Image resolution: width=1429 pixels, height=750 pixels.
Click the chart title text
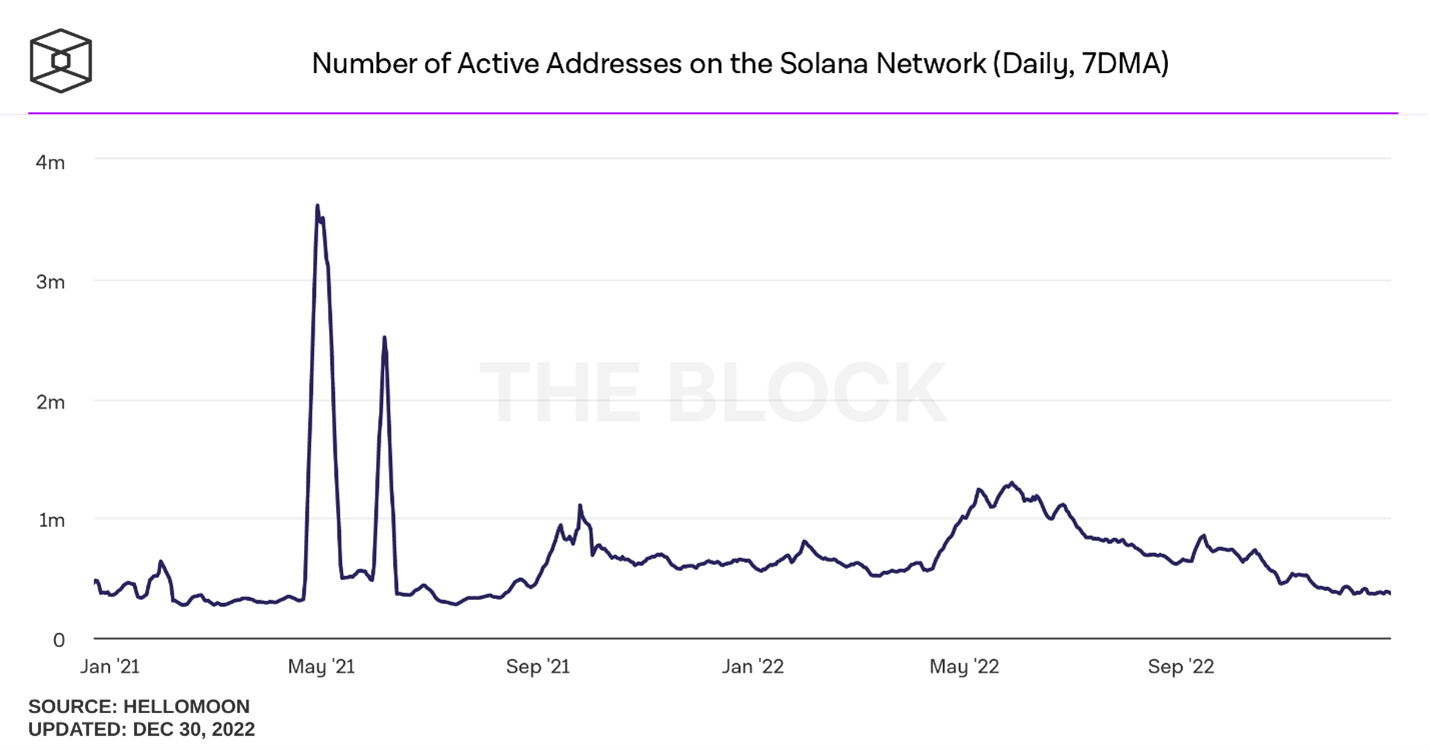740,64
